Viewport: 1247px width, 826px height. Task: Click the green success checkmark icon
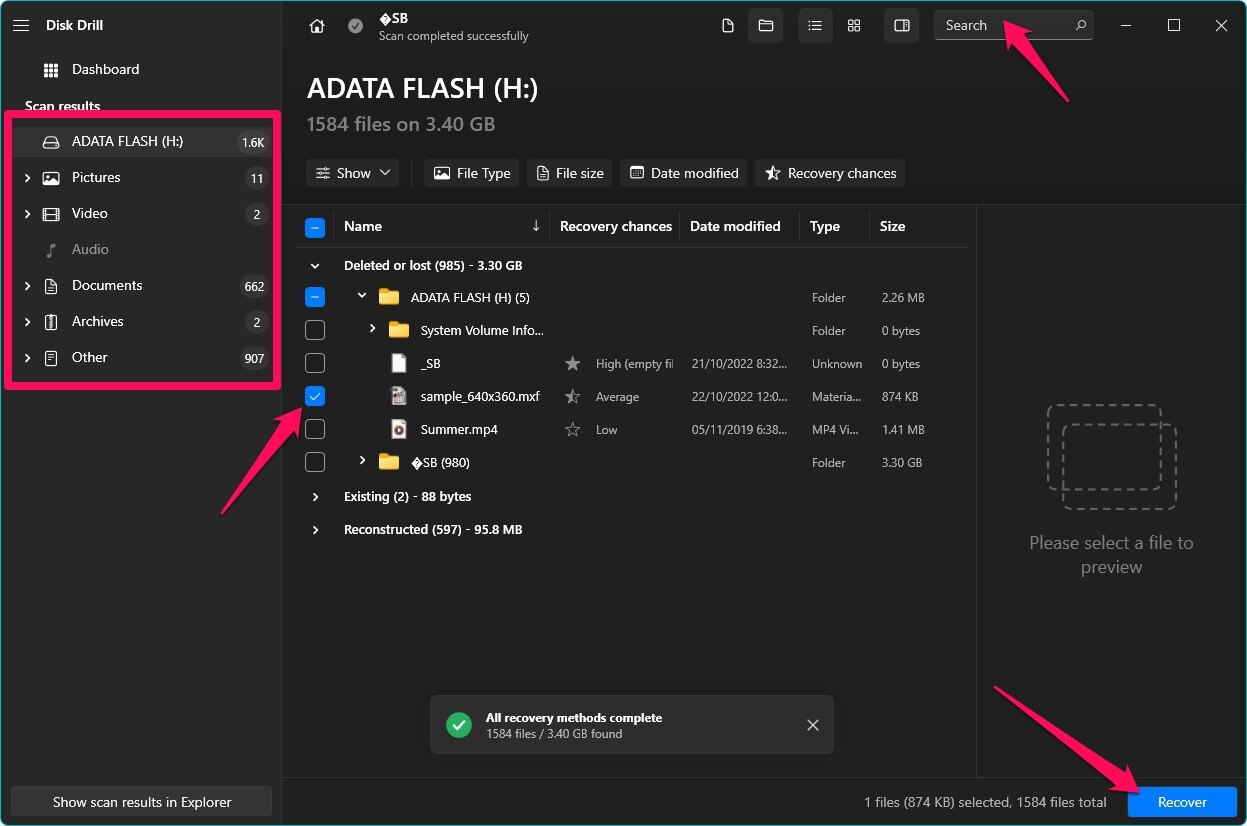point(459,725)
